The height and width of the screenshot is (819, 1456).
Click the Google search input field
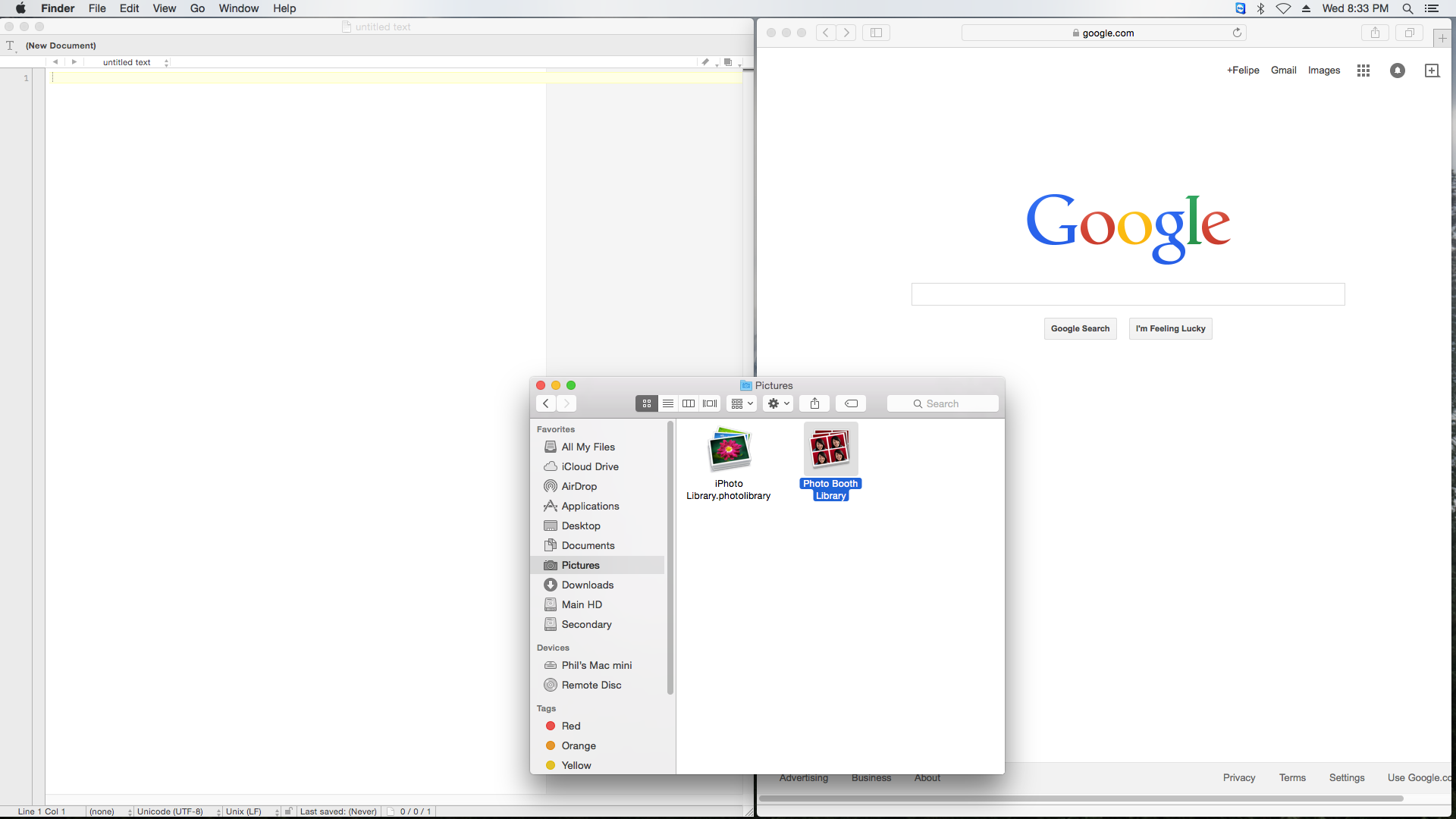pyautogui.click(x=1128, y=294)
